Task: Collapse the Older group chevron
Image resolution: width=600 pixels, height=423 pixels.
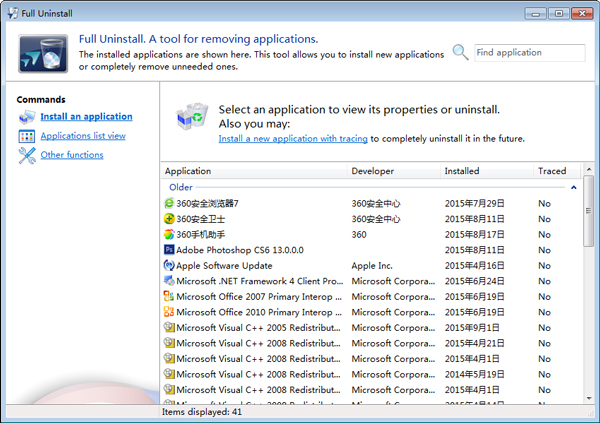Action: (x=574, y=187)
